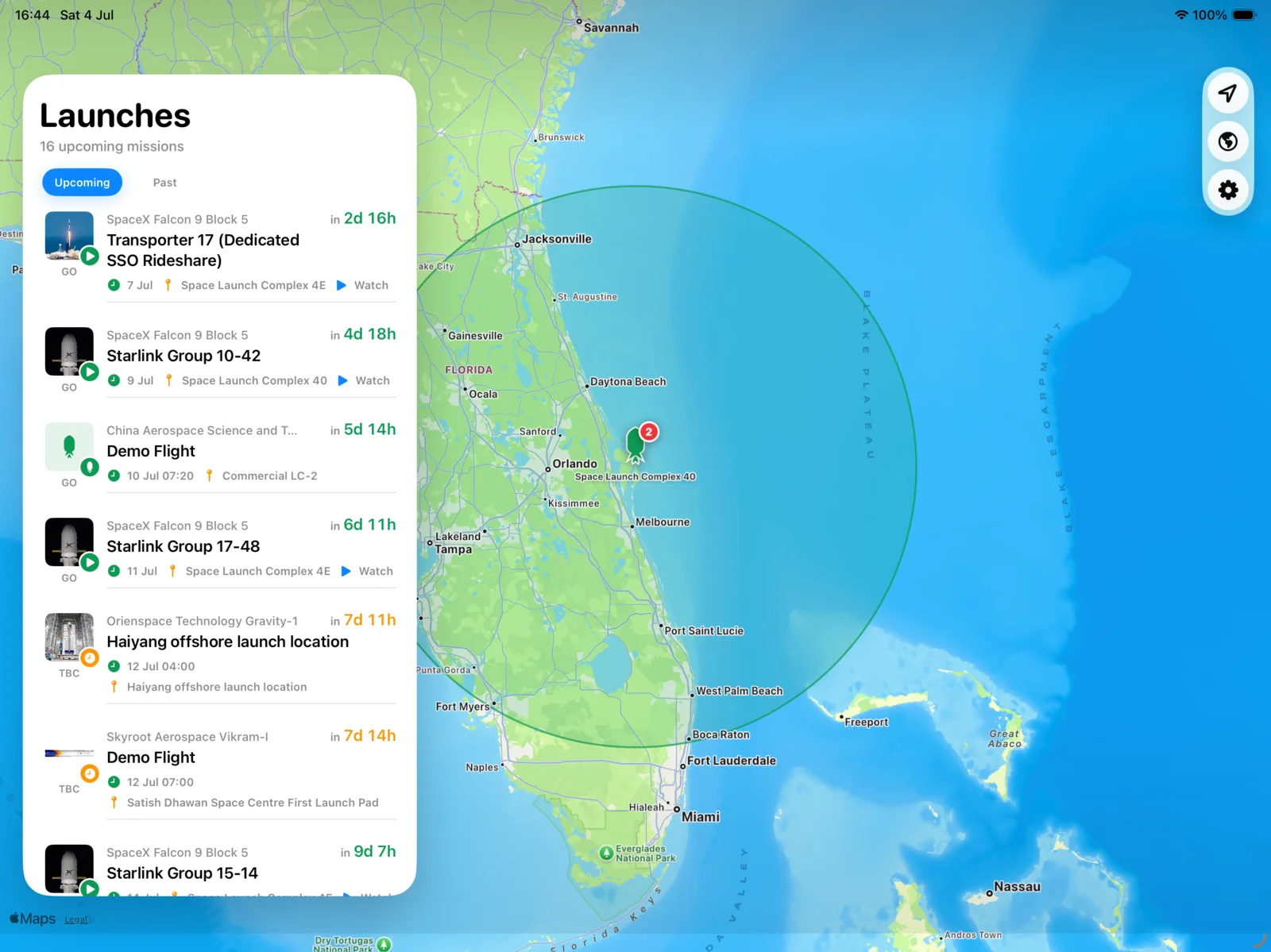Open the Starlink Group 10-42 title
This screenshot has width=1271, height=952.
[184, 356]
